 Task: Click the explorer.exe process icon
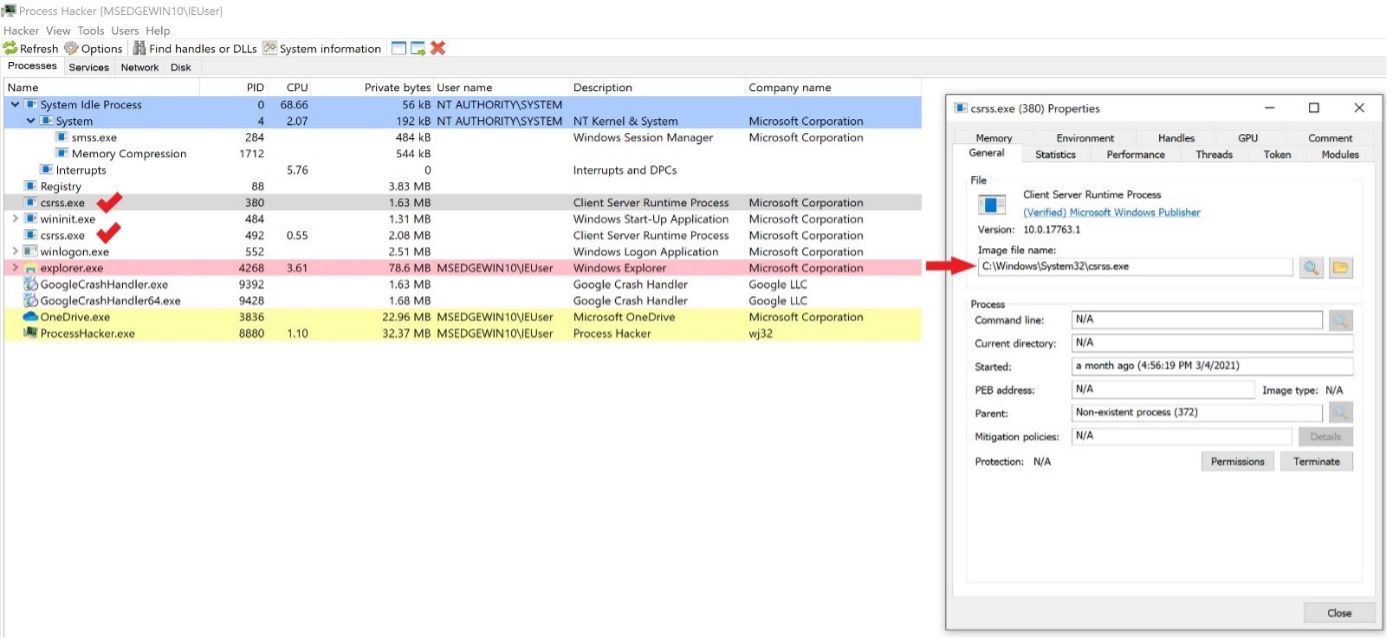[x=31, y=268]
